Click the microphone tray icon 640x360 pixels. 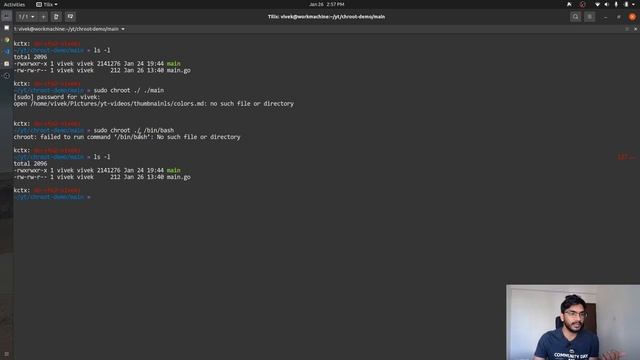[616, 4]
